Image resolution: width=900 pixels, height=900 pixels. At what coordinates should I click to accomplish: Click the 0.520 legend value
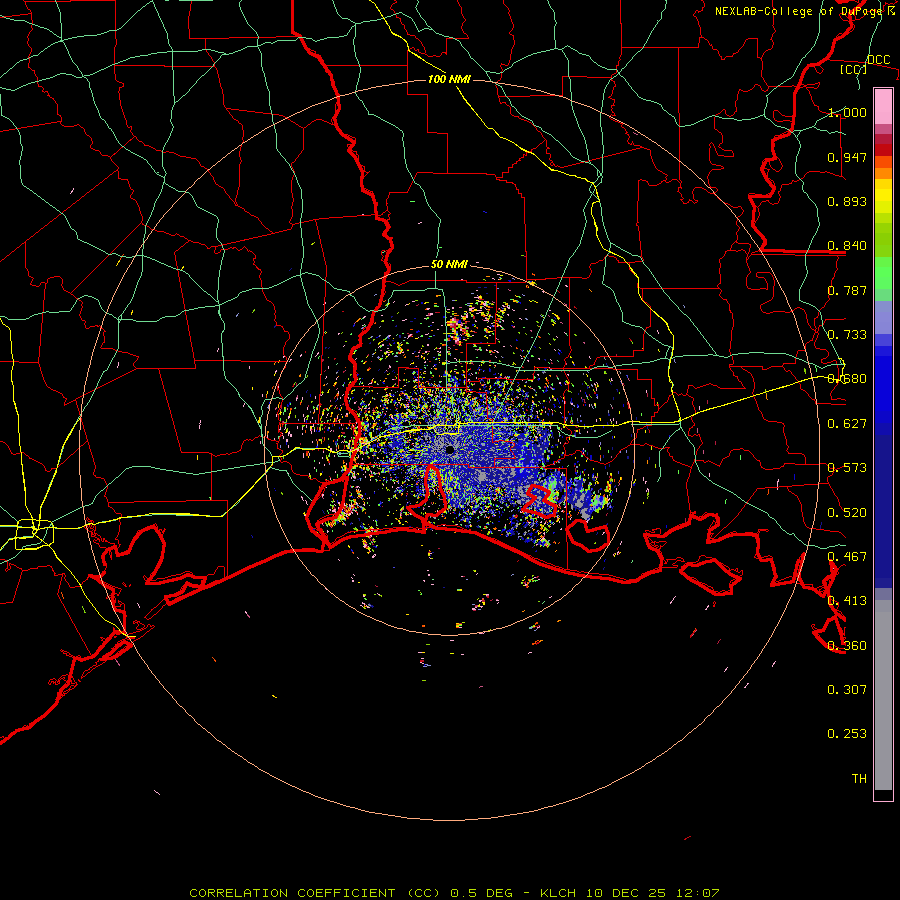pyautogui.click(x=847, y=513)
